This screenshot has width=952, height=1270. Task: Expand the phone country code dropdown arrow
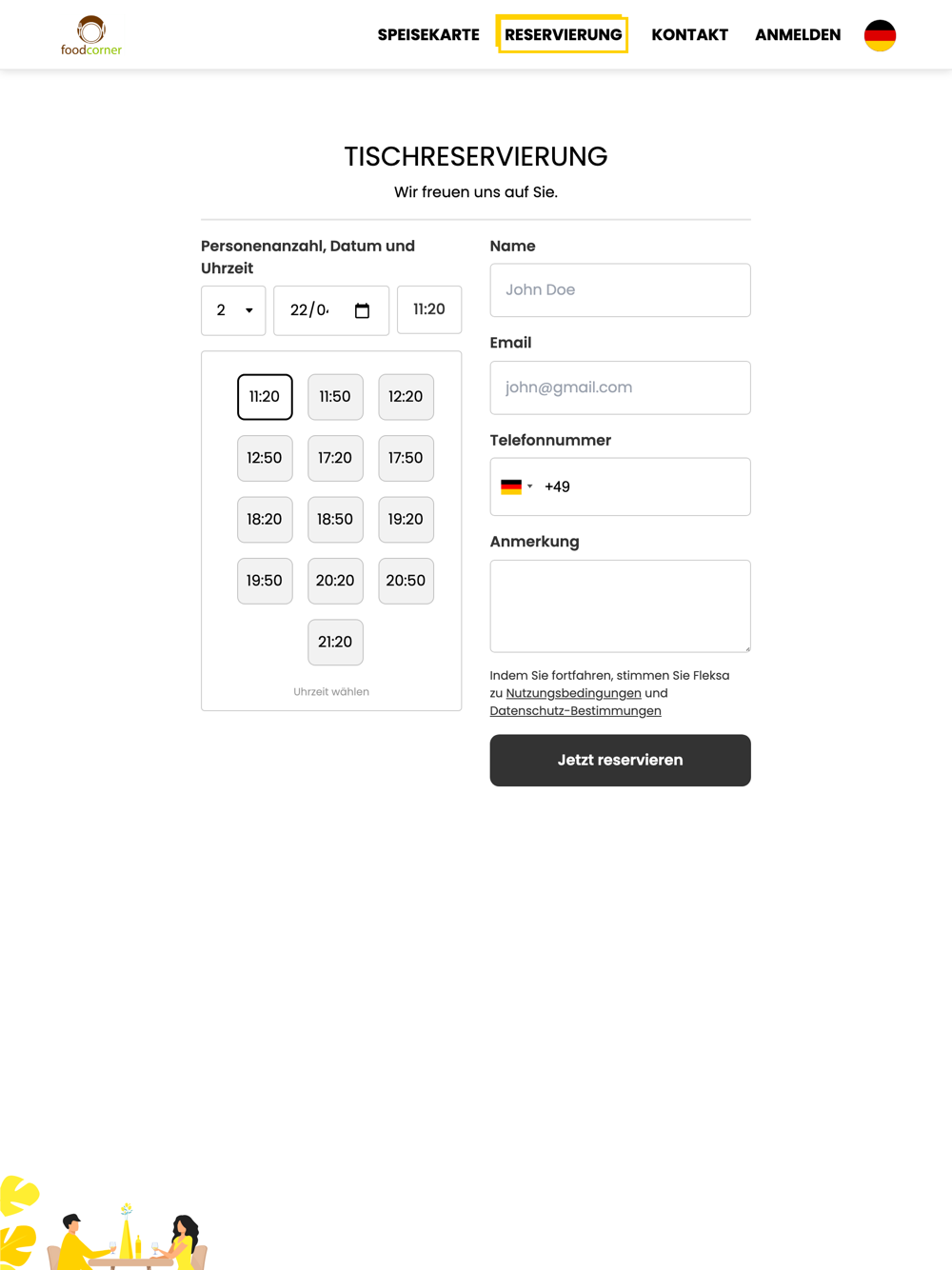(x=530, y=486)
